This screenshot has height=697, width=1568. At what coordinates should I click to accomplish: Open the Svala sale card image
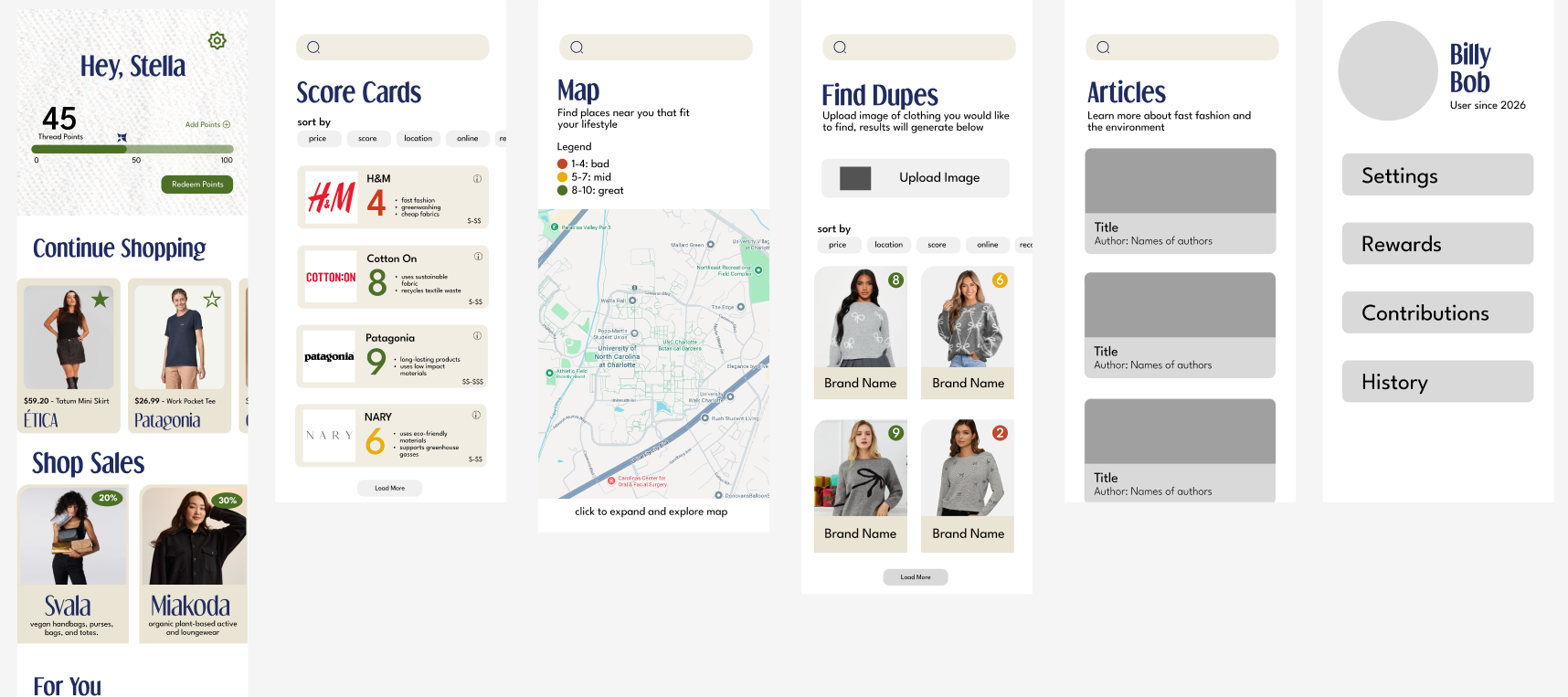[73, 535]
